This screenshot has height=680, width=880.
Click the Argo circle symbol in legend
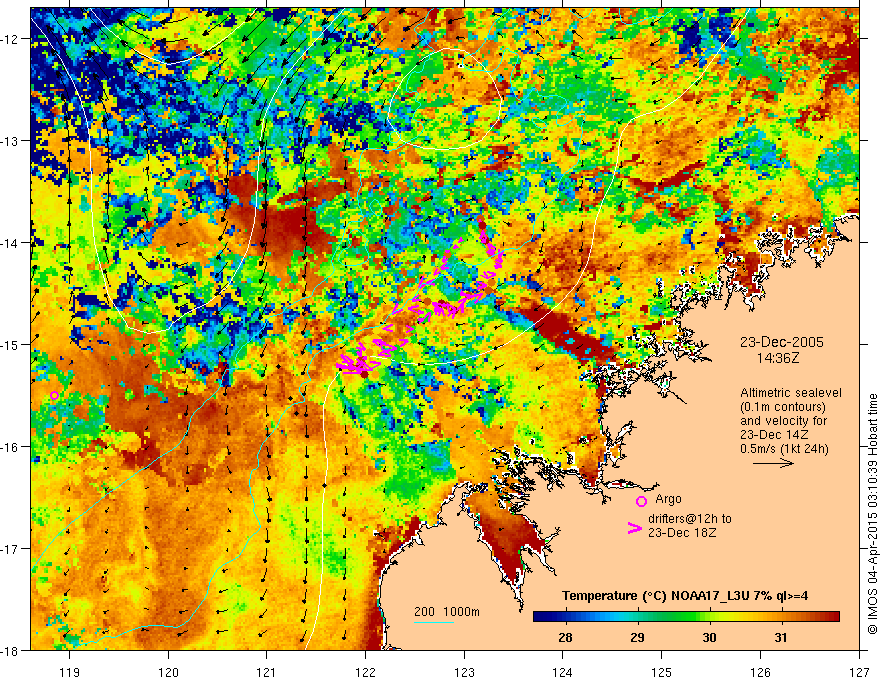[x=641, y=501]
